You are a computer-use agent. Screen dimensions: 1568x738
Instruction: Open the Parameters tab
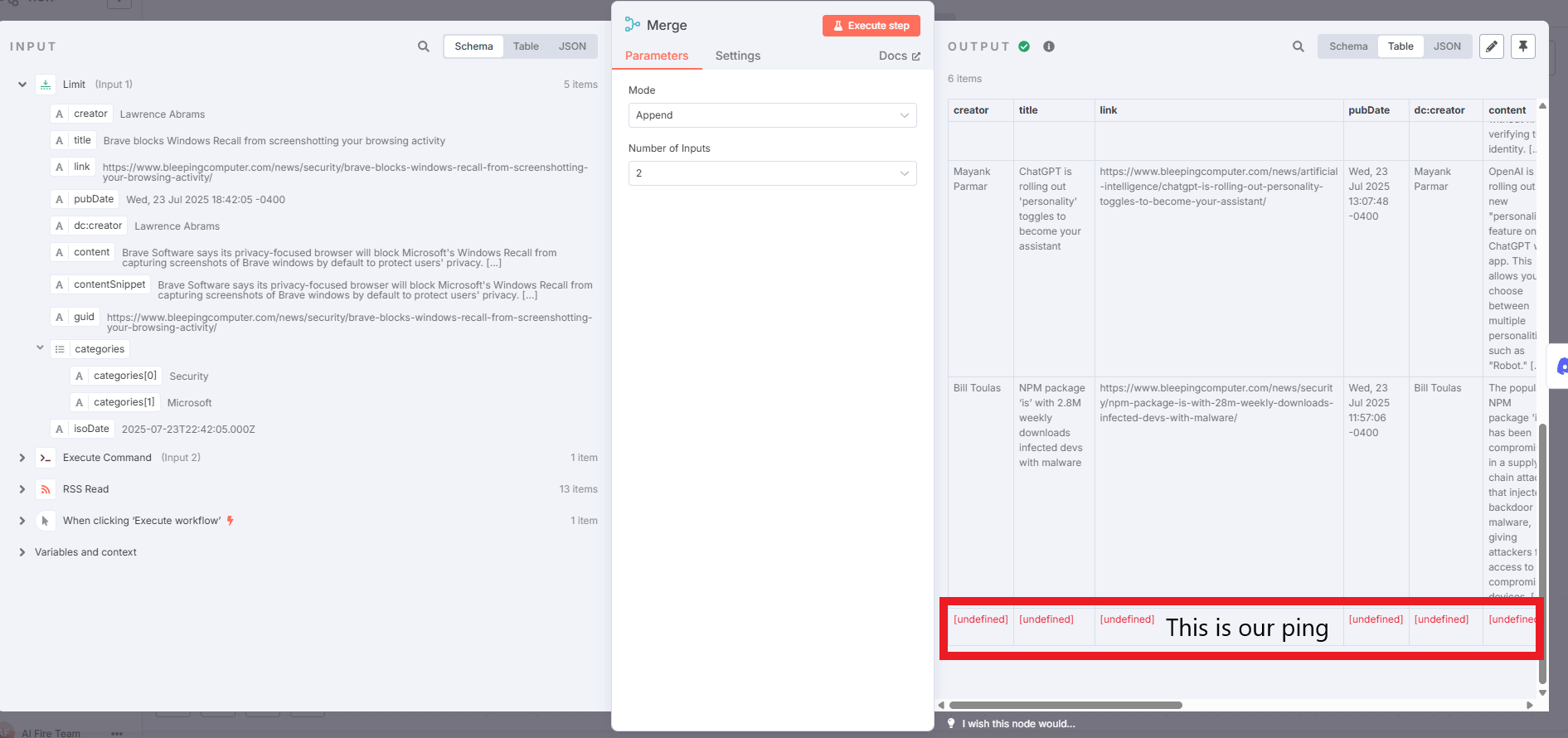(x=657, y=56)
